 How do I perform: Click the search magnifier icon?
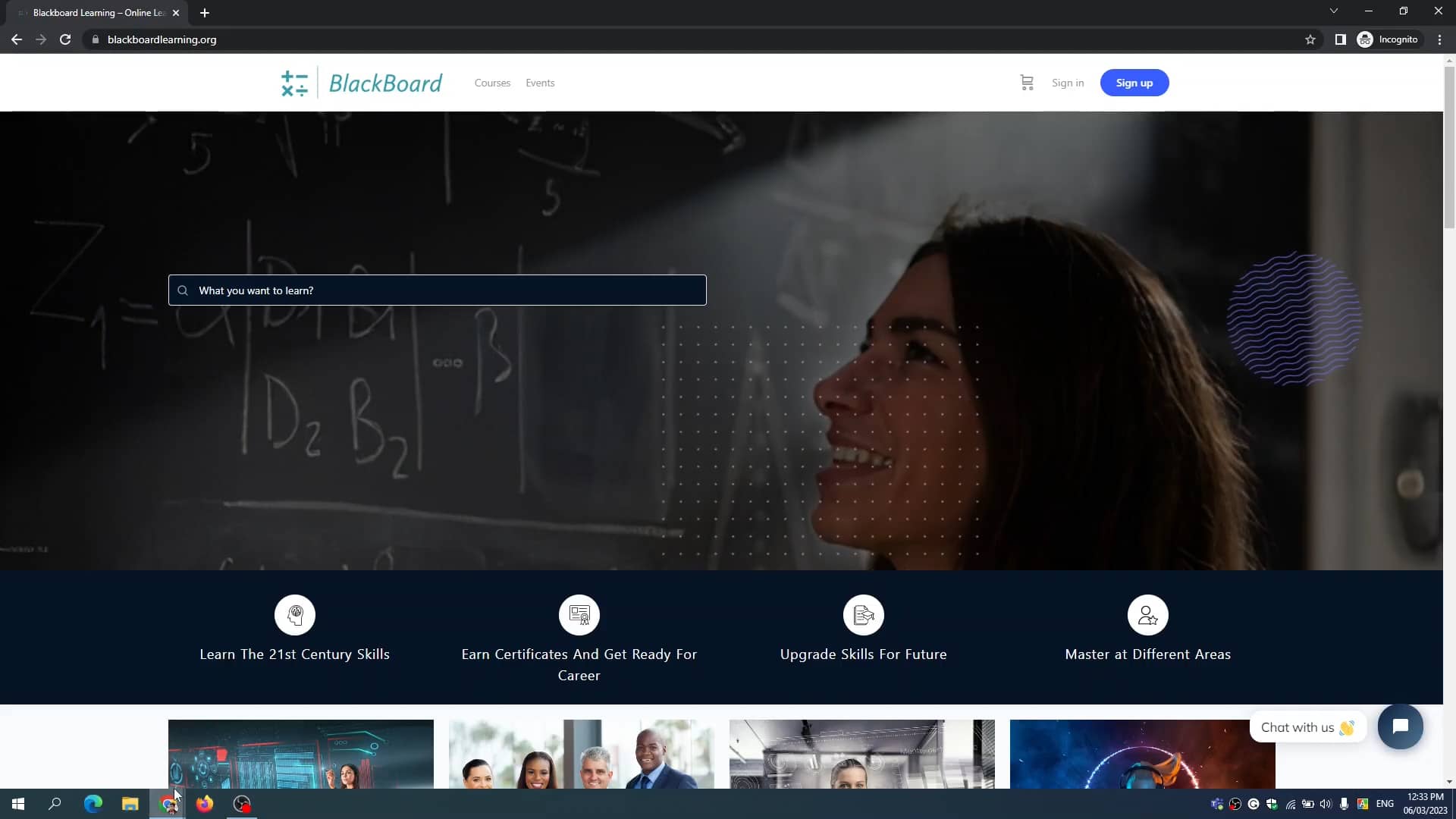point(183,290)
